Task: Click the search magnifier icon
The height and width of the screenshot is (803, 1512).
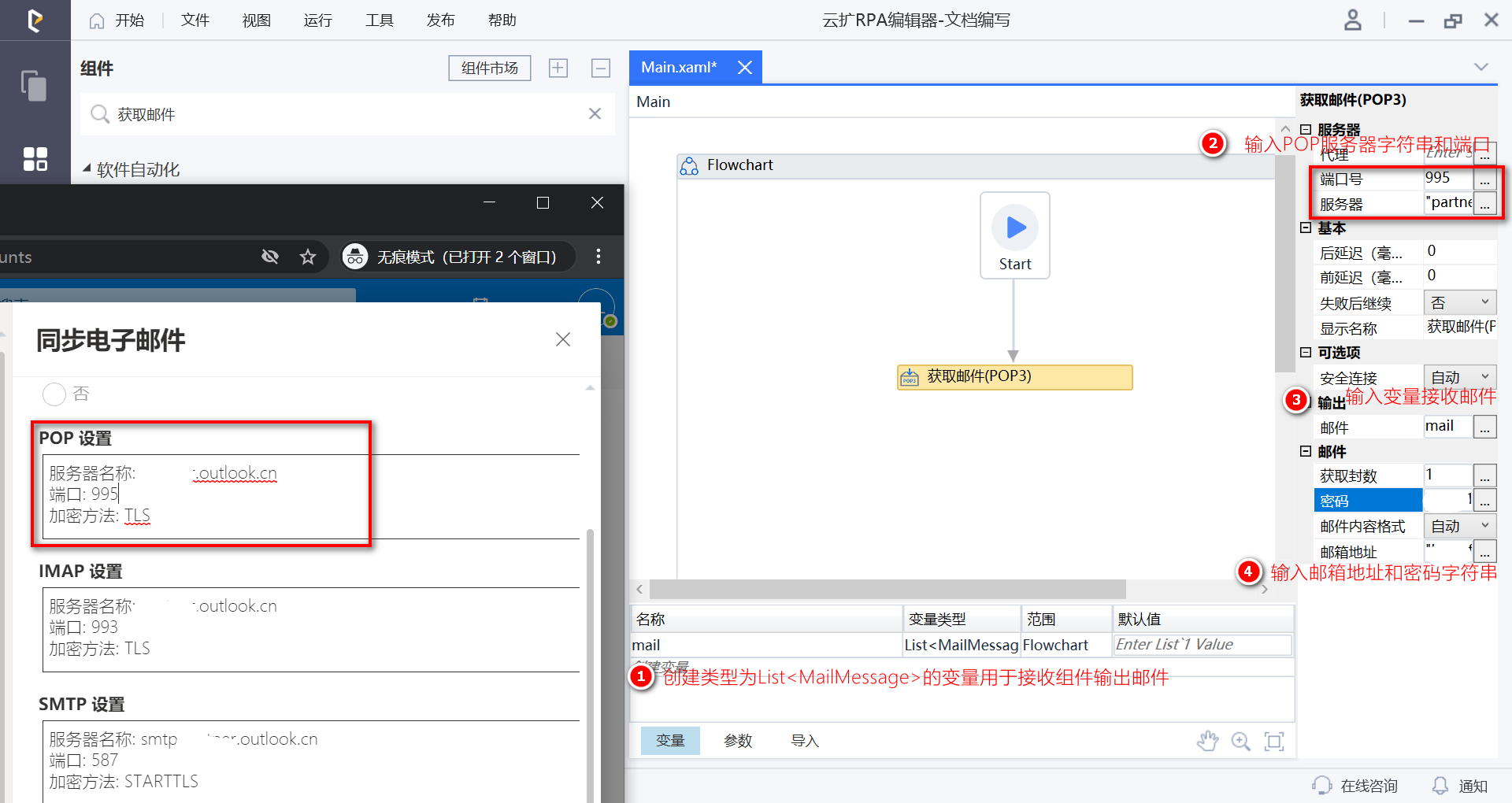Action: pyautogui.click(x=100, y=114)
